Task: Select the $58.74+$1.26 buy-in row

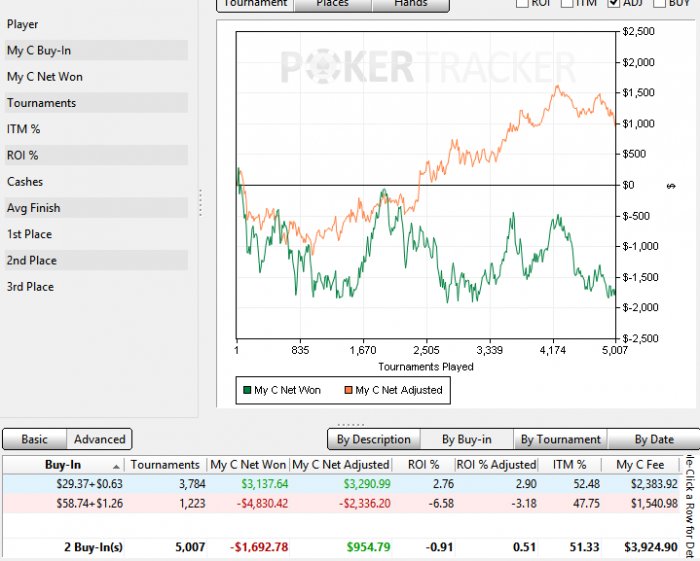Action: (x=341, y=503)
